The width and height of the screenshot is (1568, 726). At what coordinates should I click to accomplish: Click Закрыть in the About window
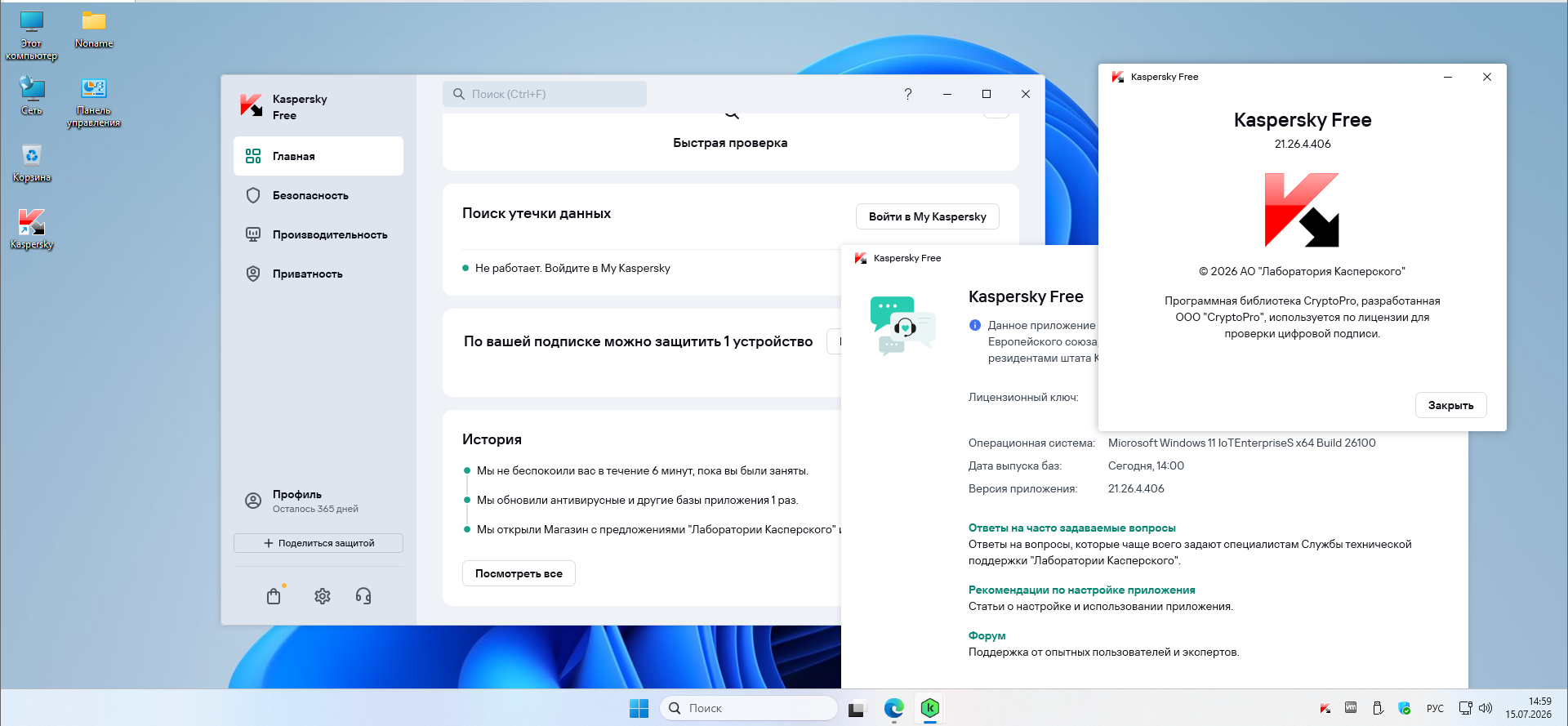tap(1450, 405)
